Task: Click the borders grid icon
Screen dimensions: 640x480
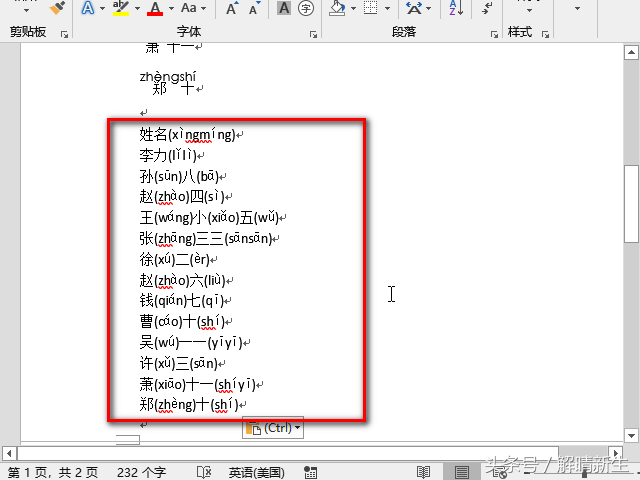Action: (x=370, y=8)
